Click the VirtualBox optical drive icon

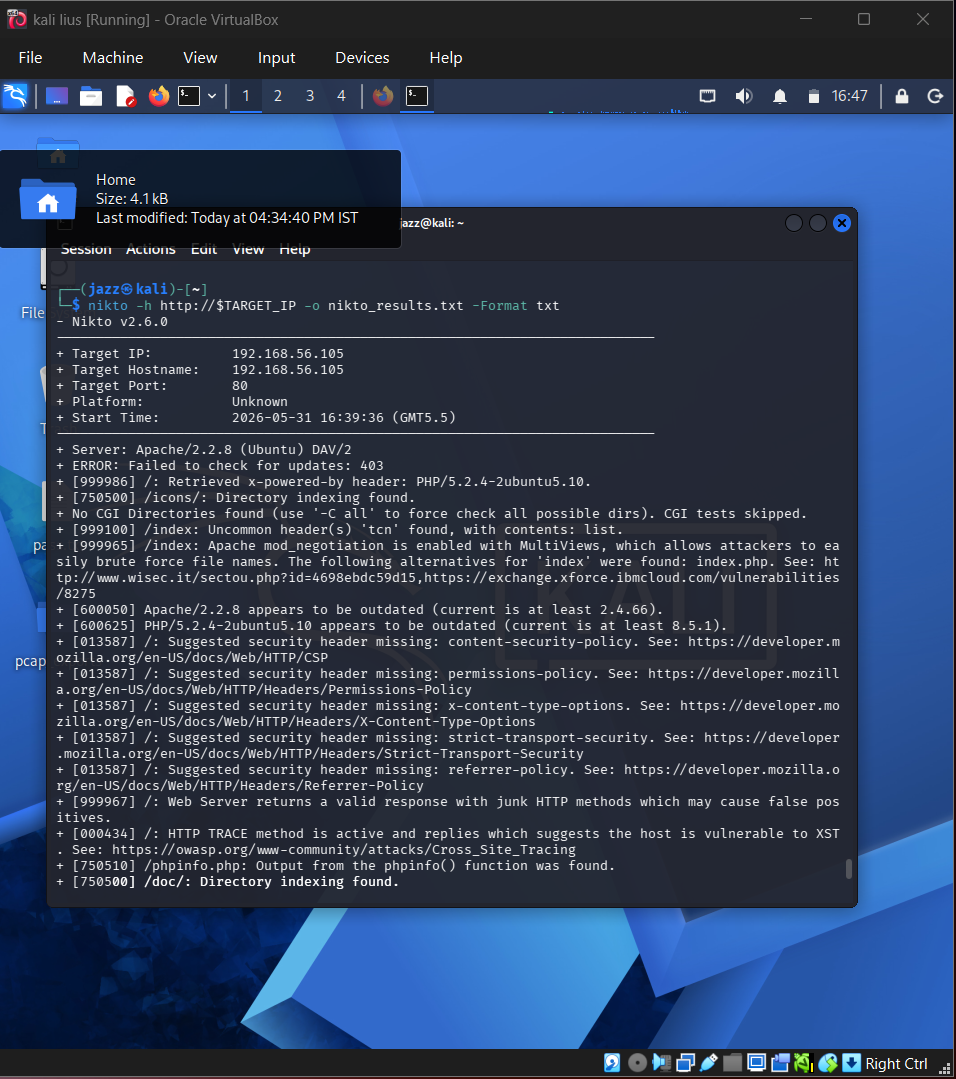[x=638, y=1063]
